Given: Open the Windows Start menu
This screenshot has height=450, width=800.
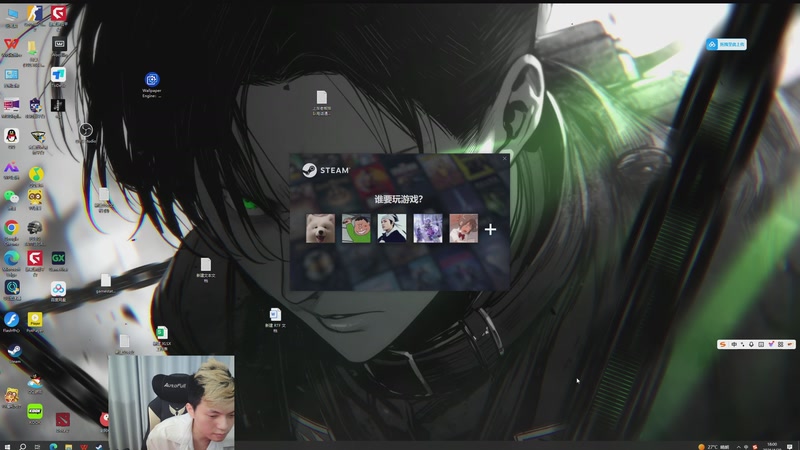Looking at the screenshot, I should 7,446.
